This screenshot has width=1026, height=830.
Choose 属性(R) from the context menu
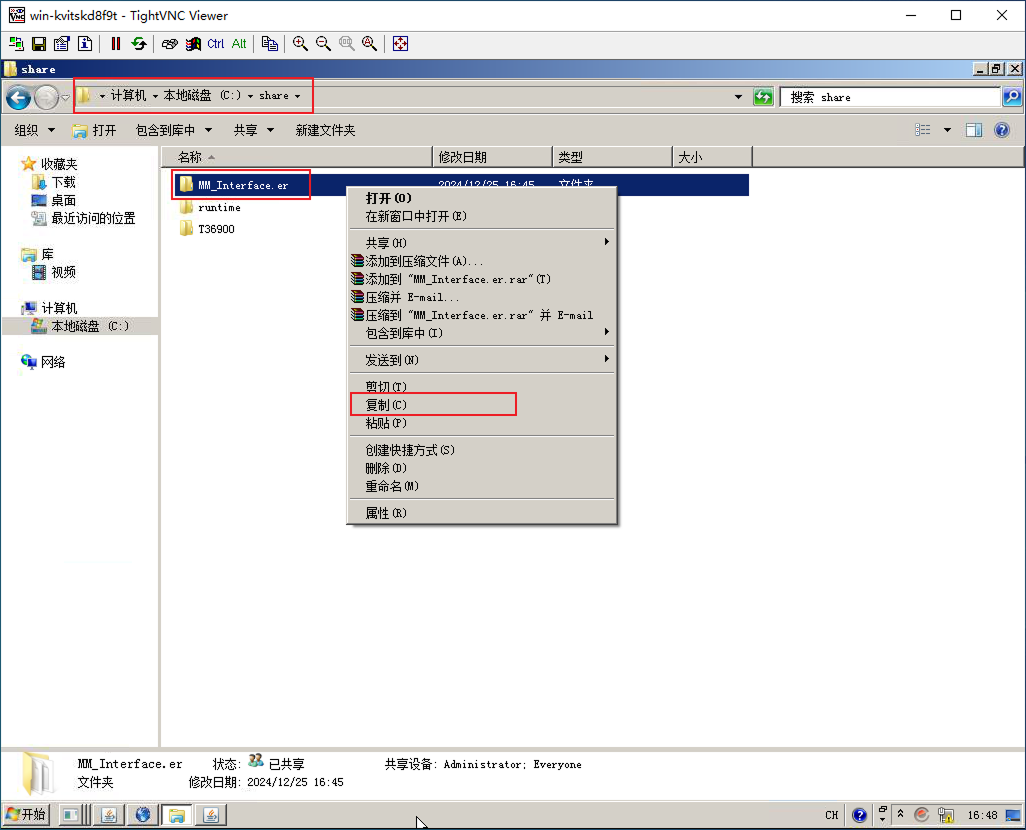(481, 513)
